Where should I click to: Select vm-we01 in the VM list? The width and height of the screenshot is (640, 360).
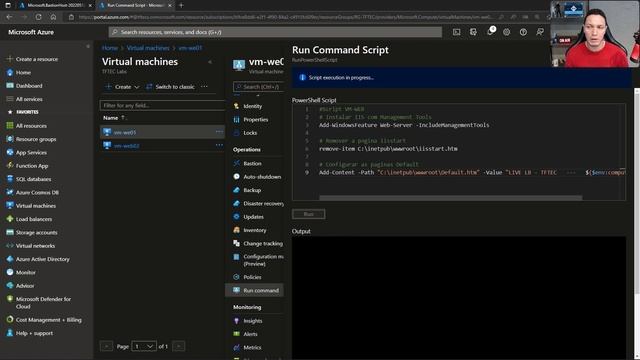pos(125,132)
